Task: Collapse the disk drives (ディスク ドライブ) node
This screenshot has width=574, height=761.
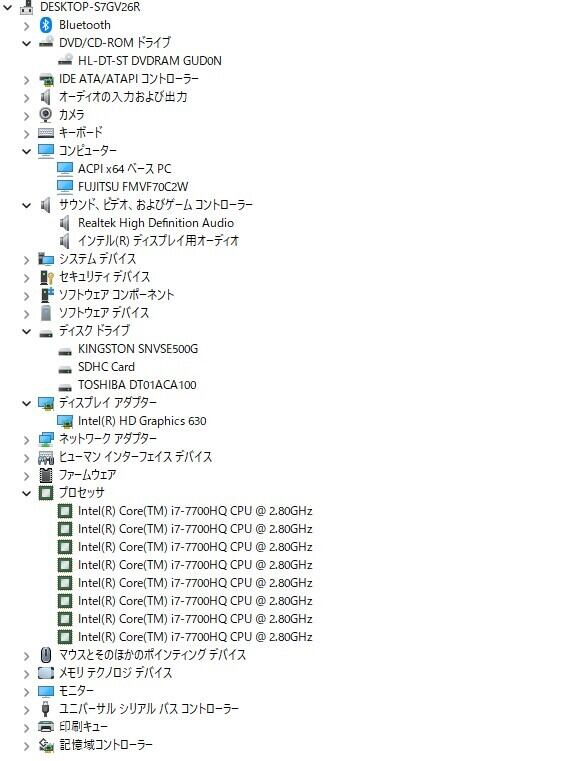Action: coord(26,331)
